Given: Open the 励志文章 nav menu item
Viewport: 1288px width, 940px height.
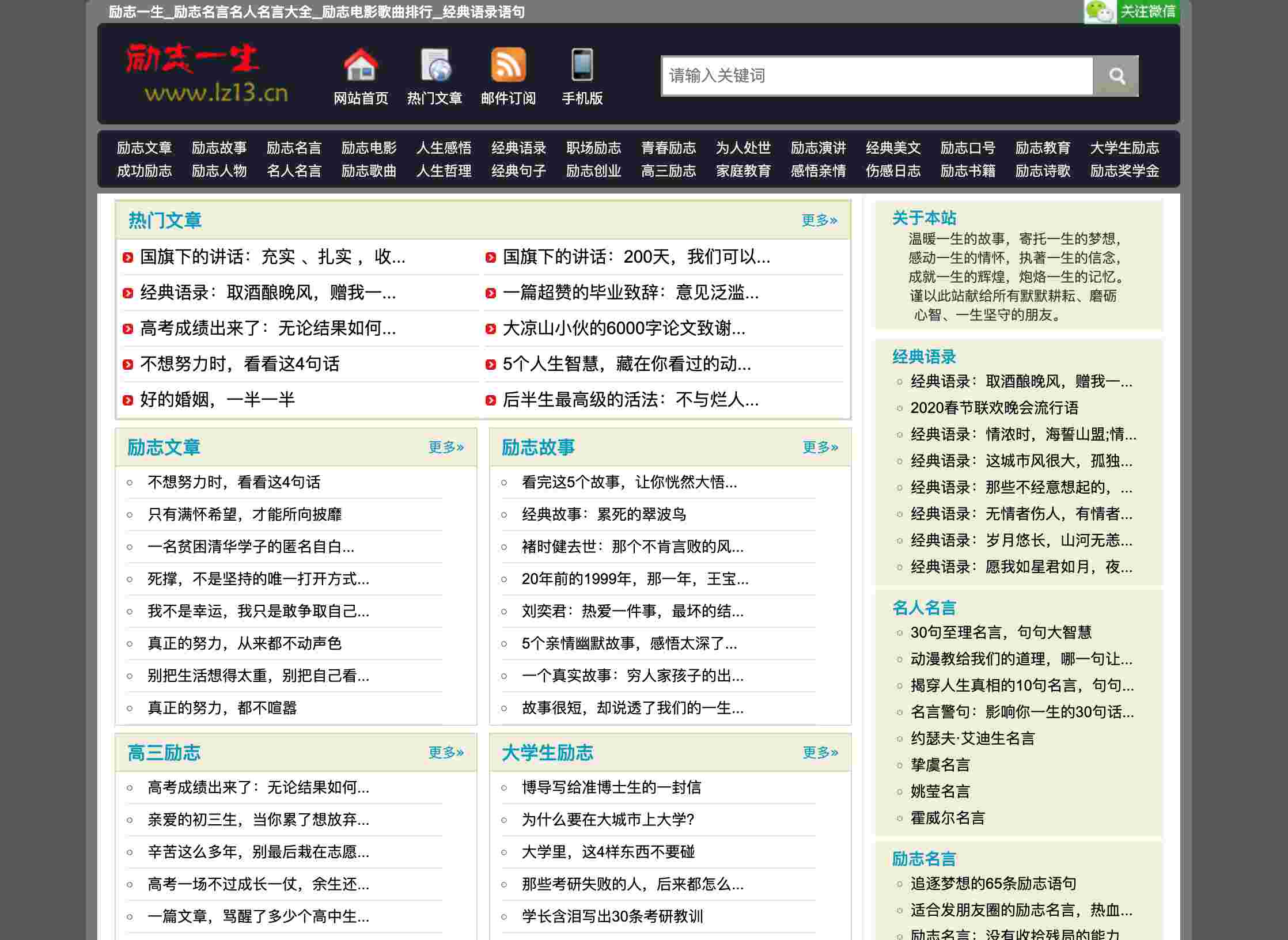Looking at the screenshot, I should point(144,148).
